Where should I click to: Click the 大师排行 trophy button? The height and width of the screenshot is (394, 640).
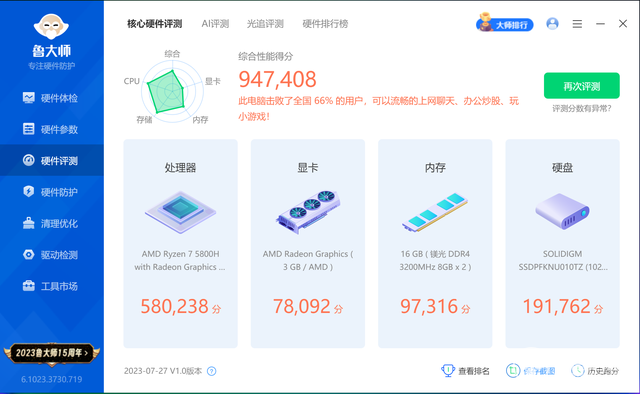point(505,24)
